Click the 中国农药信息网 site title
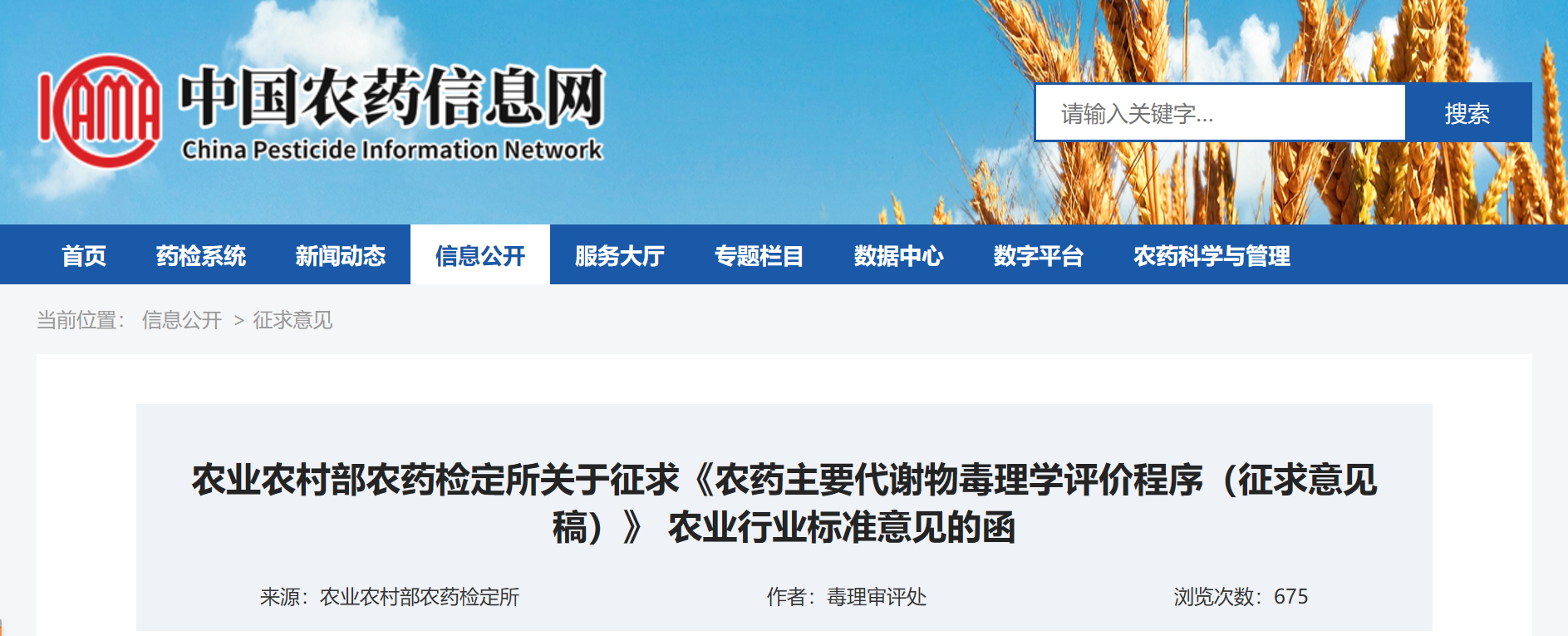This screenshot has height=636, width=1568. click(x=392, y=97)
